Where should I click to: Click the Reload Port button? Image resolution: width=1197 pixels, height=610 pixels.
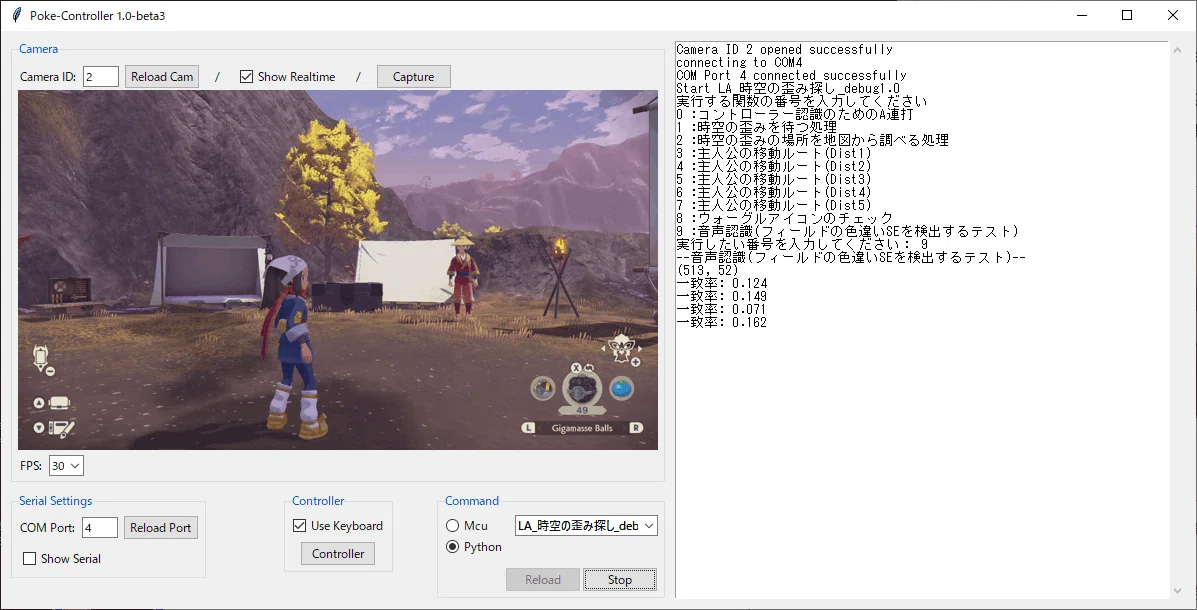coord(160,528)
